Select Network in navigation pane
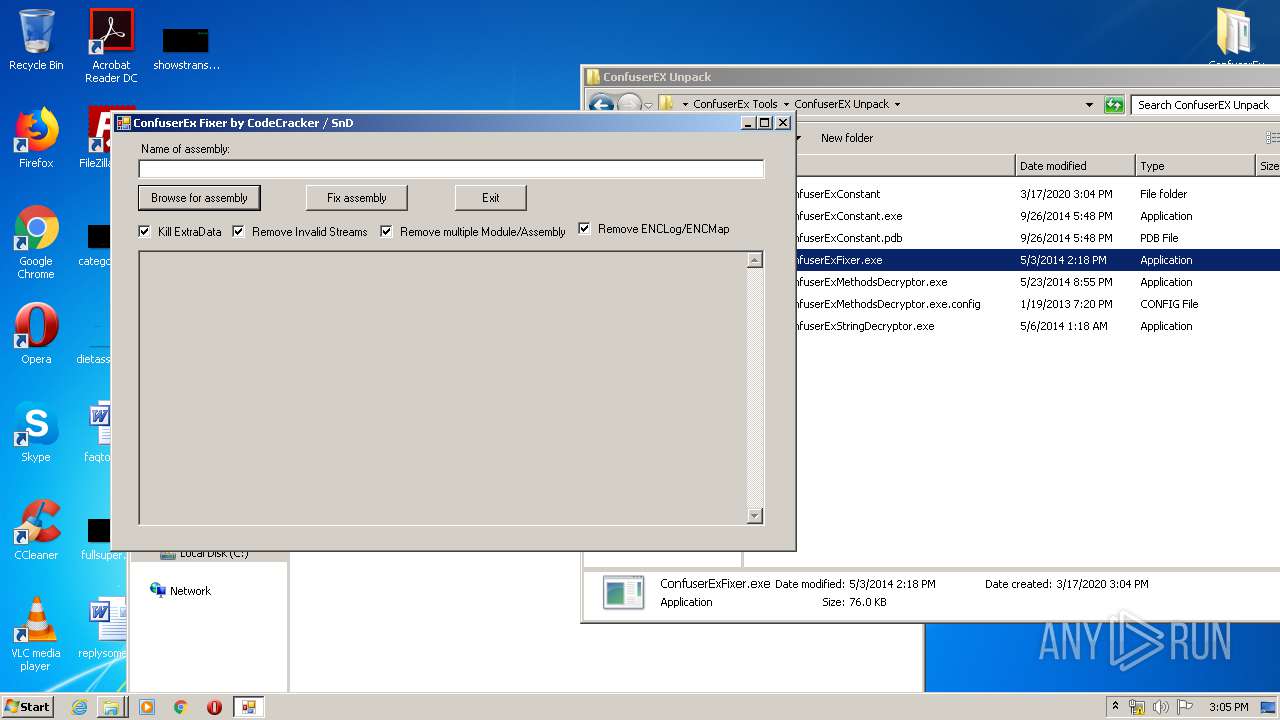The image size is (1280, 720). tap(181, 591)
